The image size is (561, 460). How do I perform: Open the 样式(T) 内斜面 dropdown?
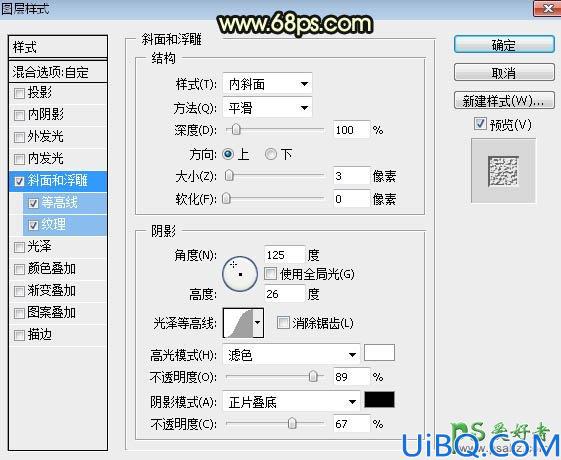coord(267,84)
